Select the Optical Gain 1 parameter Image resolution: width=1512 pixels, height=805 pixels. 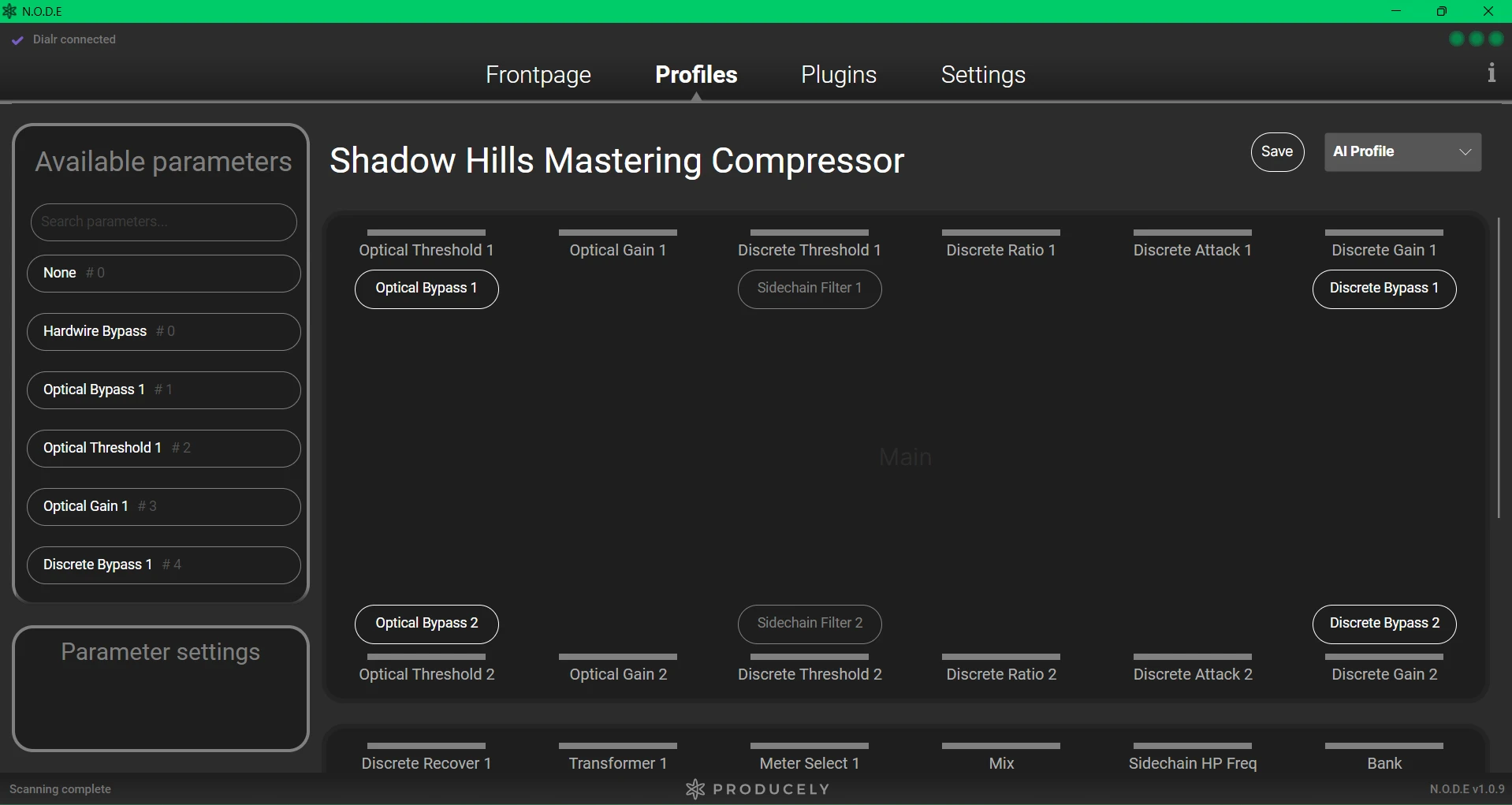click(x=163, y=507)
